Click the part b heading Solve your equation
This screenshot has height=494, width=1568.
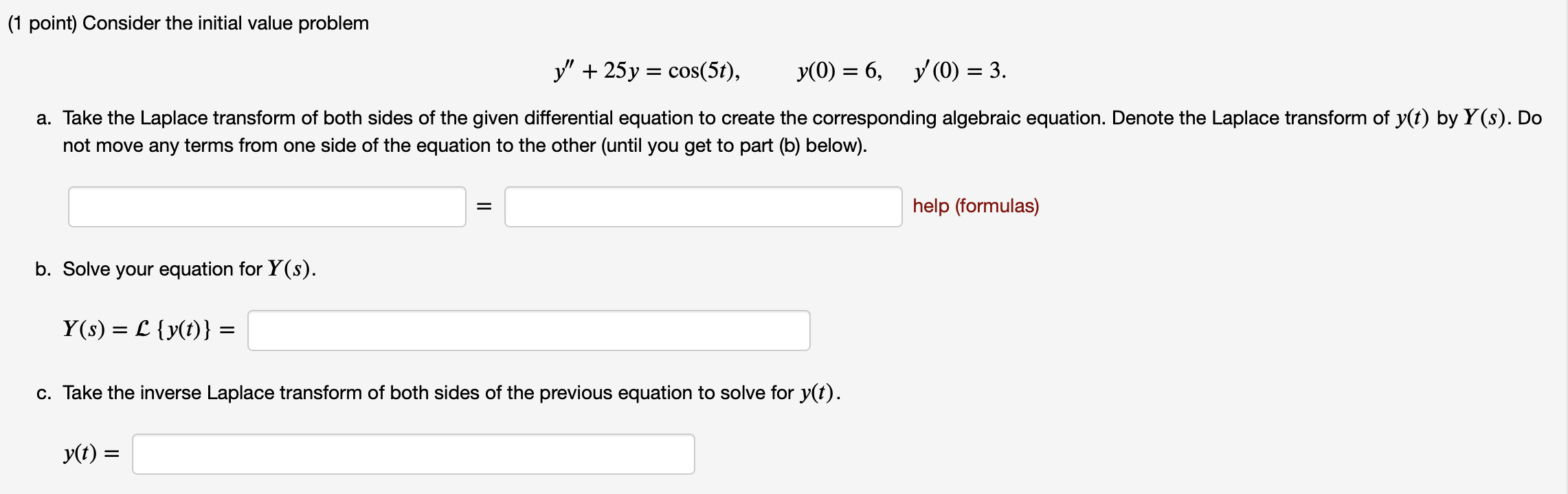186,269
